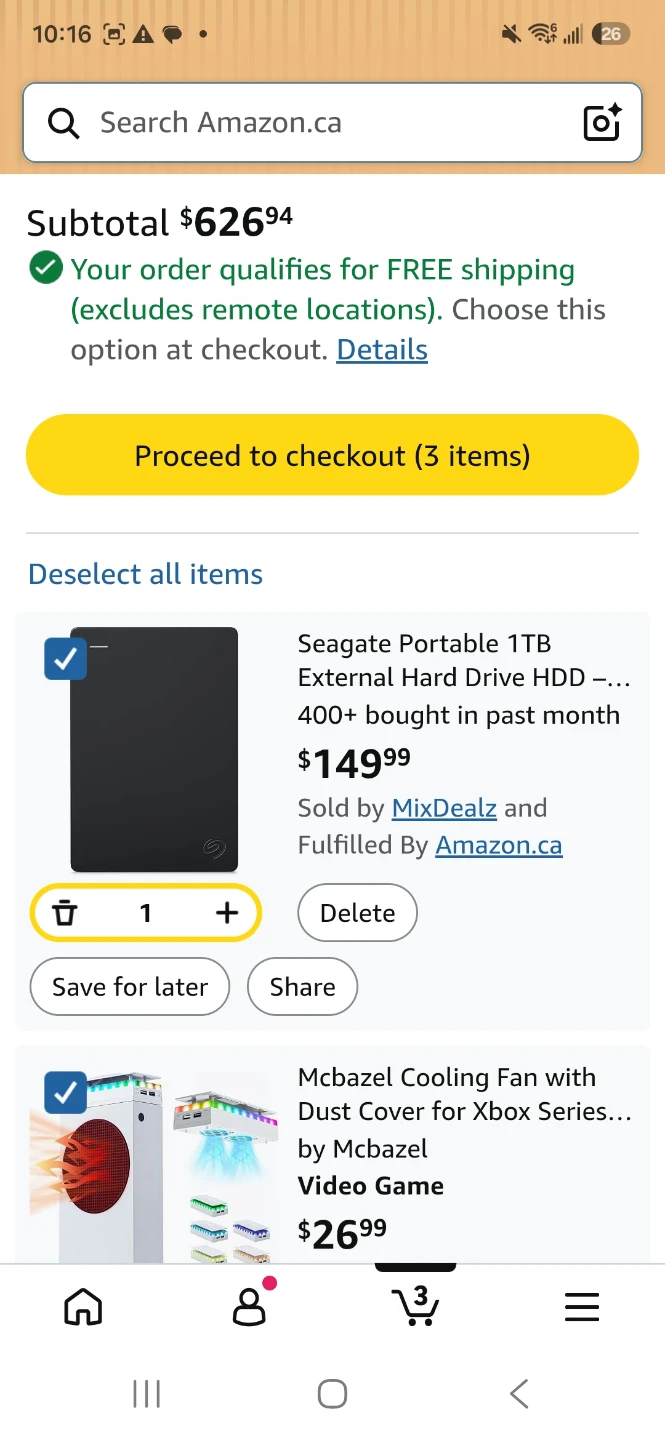Save Seagate drive for later
This screenshot has width=665, height=1440.
(x=130, y=987)
